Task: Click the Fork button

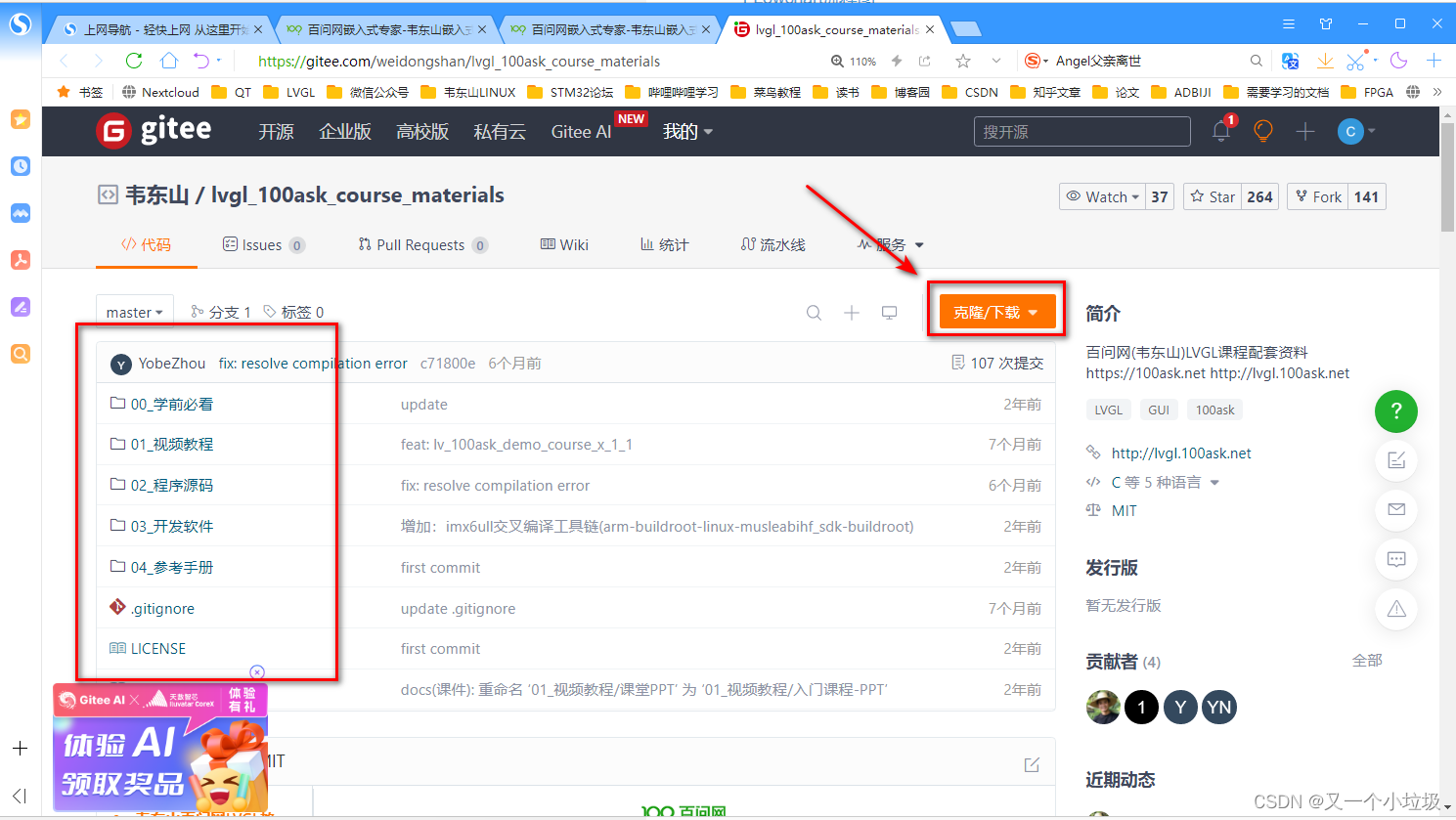Action: [1318, 196]
